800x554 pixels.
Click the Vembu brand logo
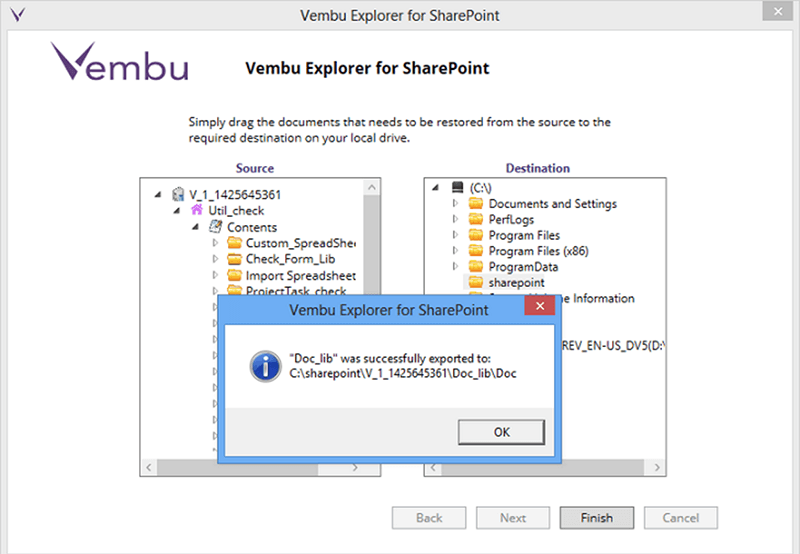point(119,61)
